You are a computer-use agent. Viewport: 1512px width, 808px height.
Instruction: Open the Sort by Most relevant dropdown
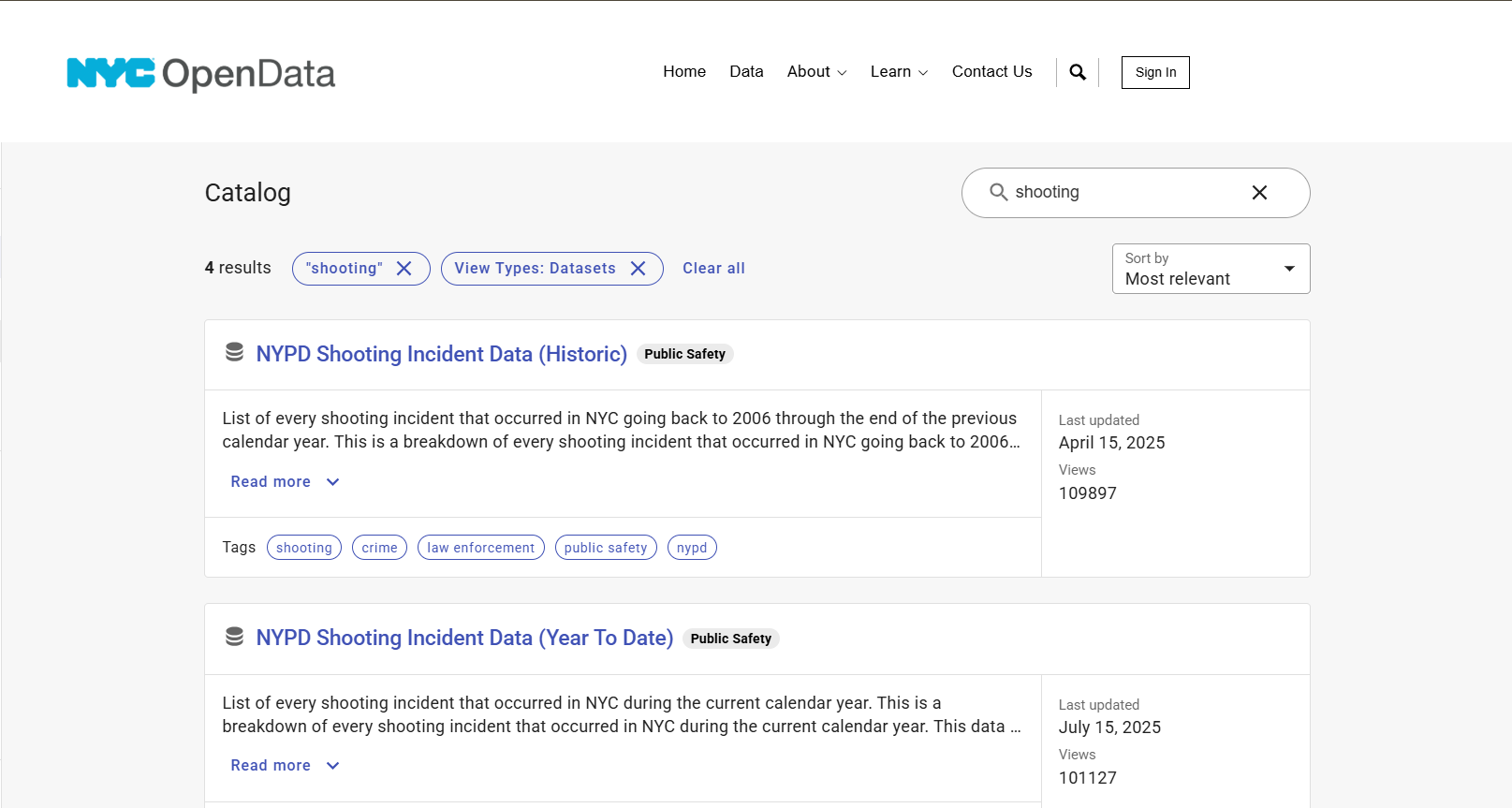pyautogui.click(x=1211, y=269)
